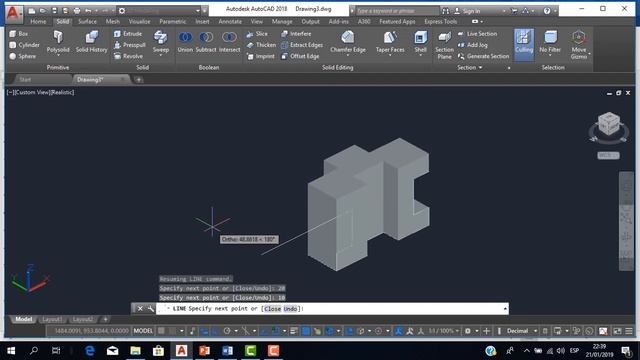Close the command line window
640x360 pixels.
(x=140, y=309)
